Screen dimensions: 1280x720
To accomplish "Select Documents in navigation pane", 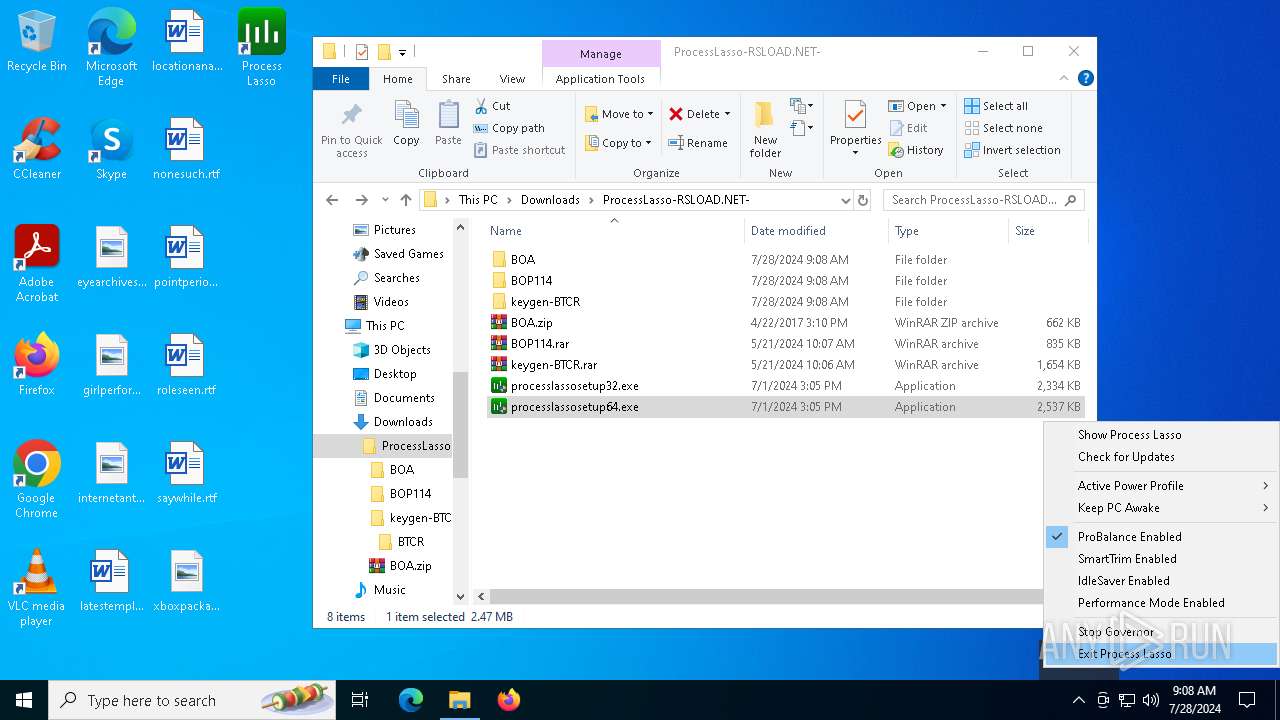I will click(404, 397).
